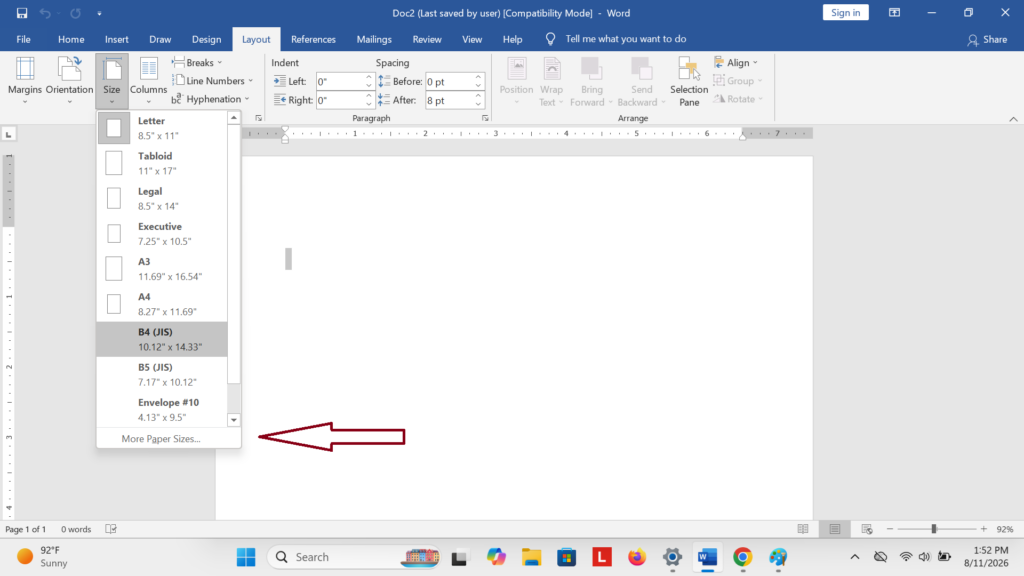Switch to the References tab

click(313, 39)
